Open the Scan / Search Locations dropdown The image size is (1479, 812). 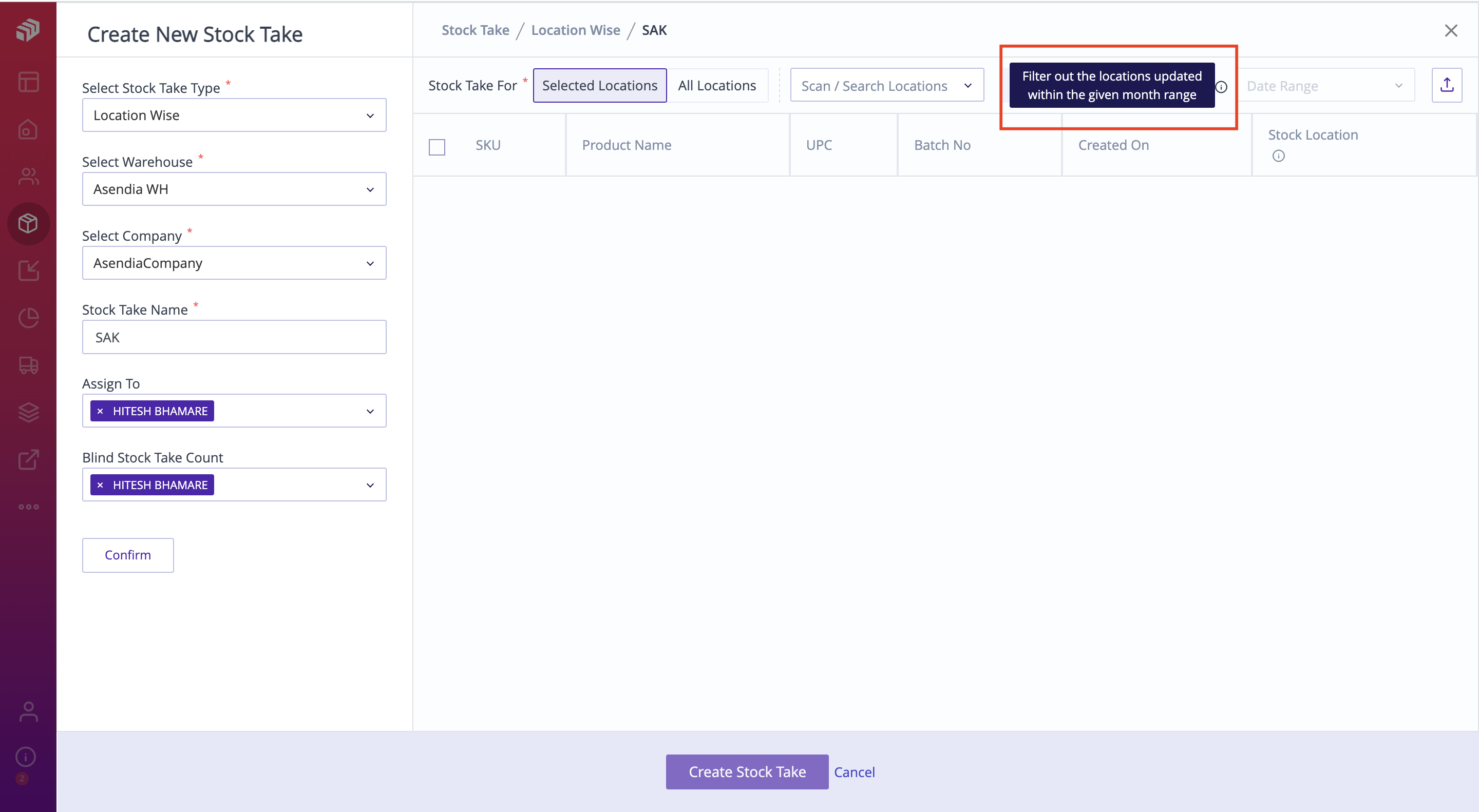pyautogui.click(x=886, y=86)
